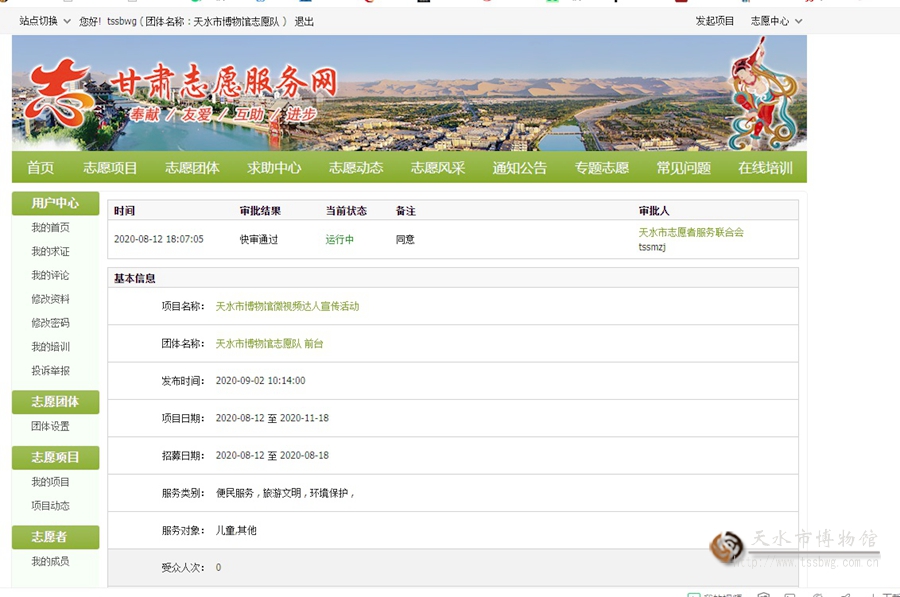Open 修改资料 in sidebar
This screenshot has width=900, height=597.
coord(51,299)
